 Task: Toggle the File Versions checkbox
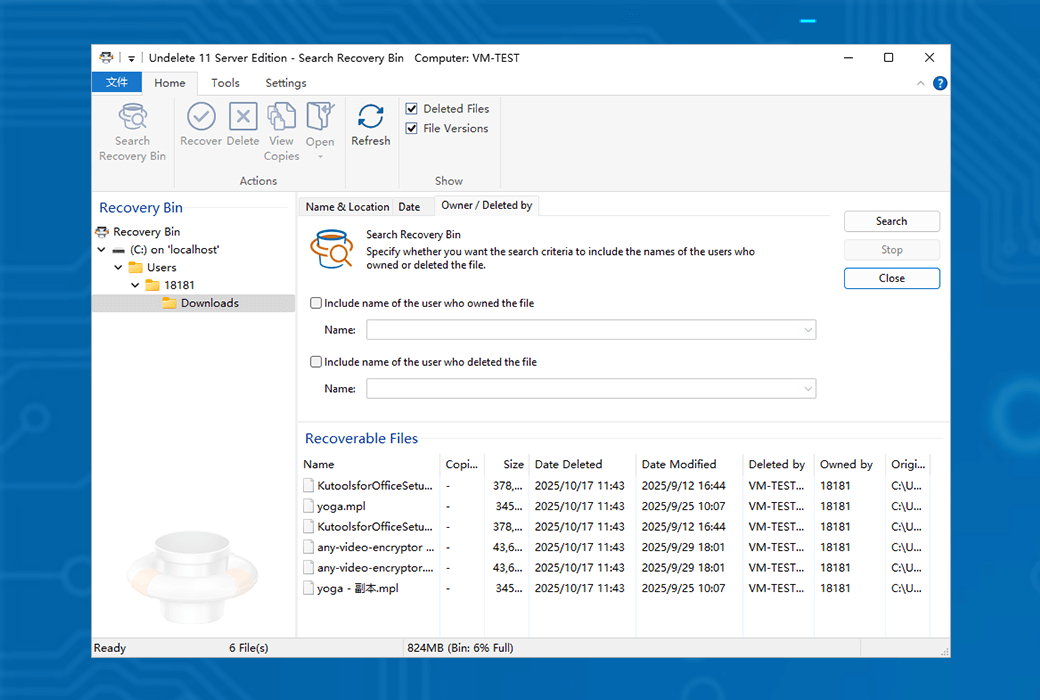(412, 129)
